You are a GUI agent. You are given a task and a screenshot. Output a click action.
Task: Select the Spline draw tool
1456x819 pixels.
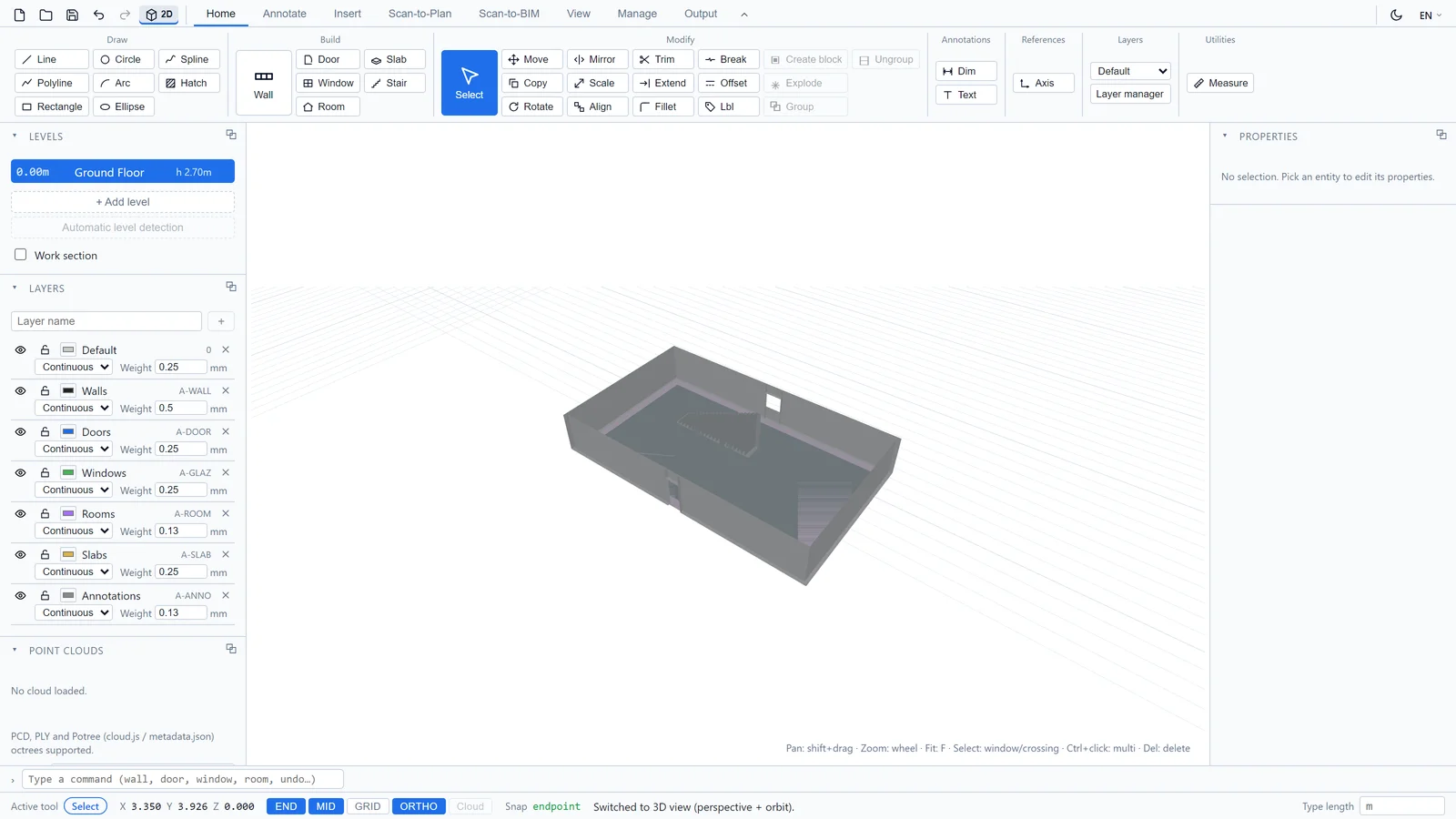pyautogui.click(x=189, y=59)
